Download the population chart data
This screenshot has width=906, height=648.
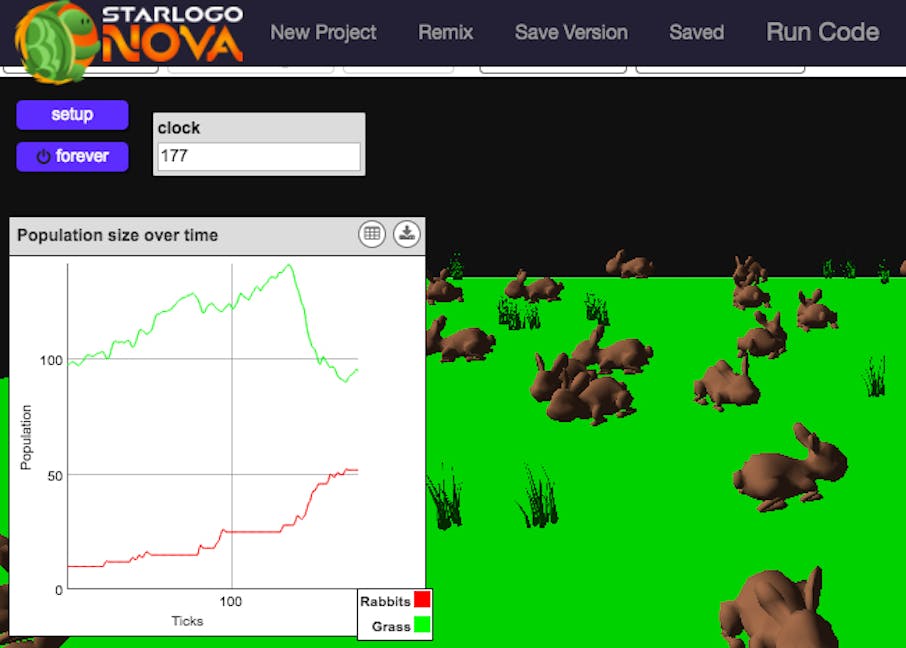[x=406, y=234]
